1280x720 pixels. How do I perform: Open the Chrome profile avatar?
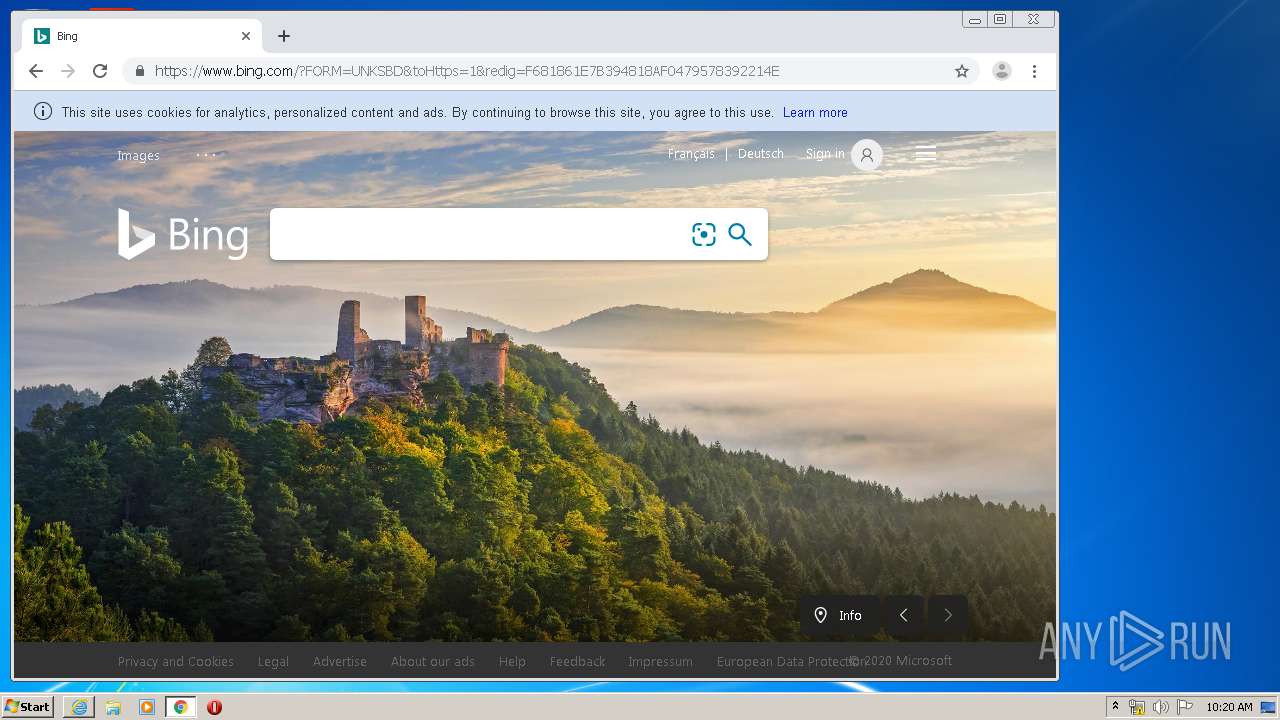tap(1001, 71)
